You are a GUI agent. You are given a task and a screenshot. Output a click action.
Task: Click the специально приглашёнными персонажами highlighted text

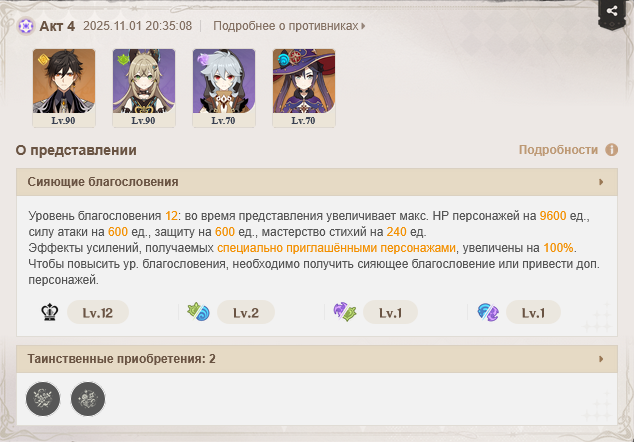coord(336,248)
